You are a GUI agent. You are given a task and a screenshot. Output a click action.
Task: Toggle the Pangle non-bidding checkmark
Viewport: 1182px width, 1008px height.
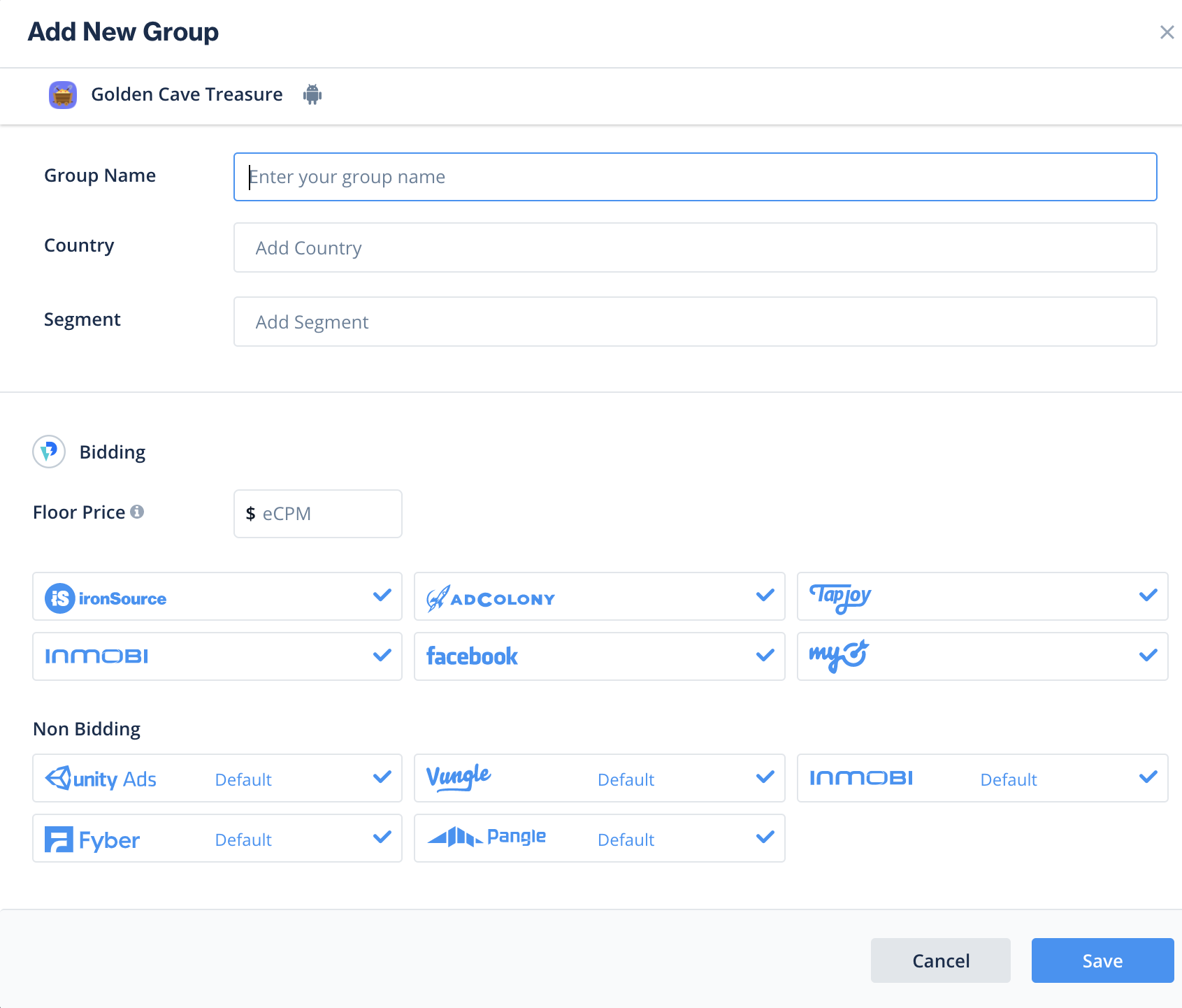765,837
